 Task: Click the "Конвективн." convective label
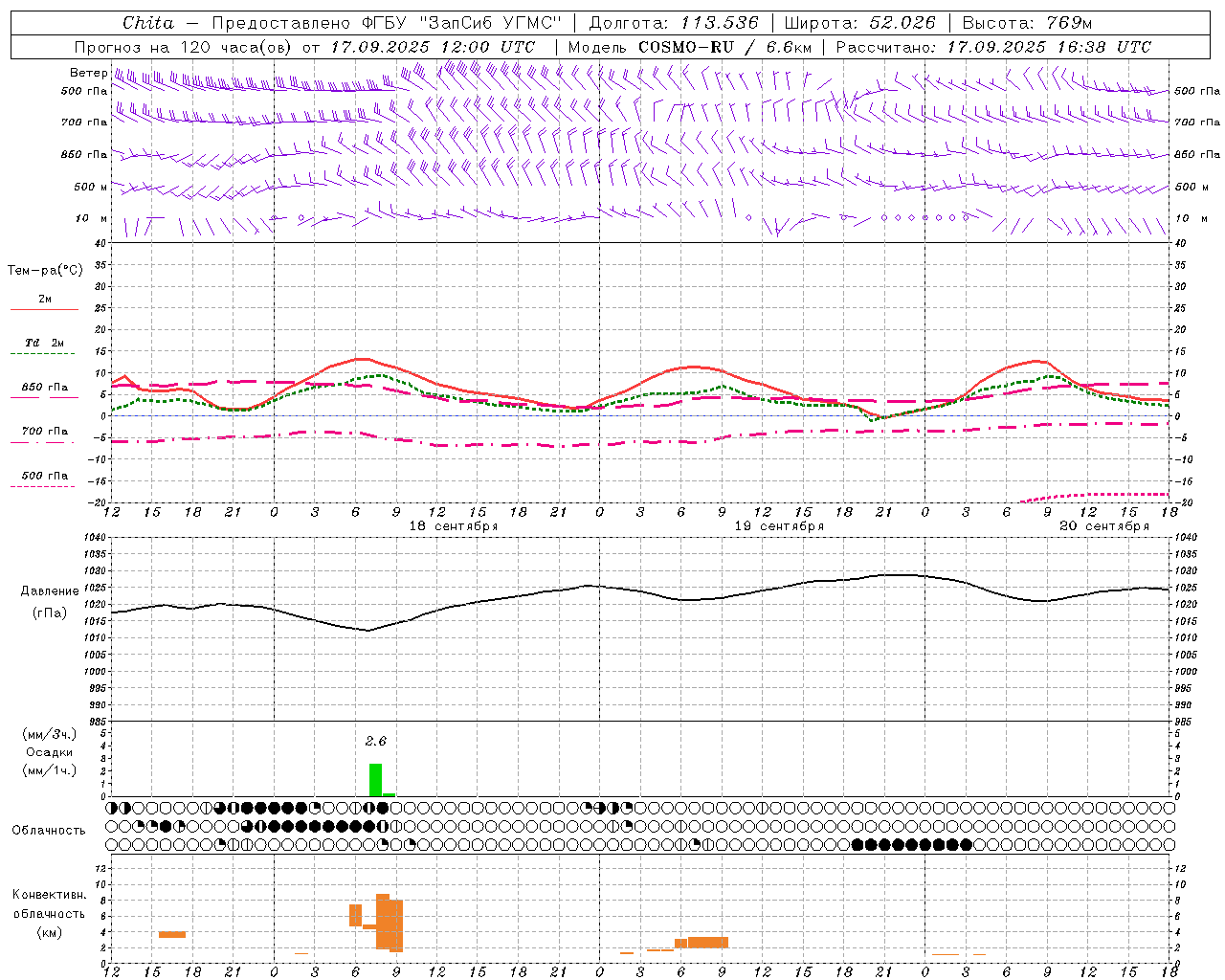[x=50, y=895]
